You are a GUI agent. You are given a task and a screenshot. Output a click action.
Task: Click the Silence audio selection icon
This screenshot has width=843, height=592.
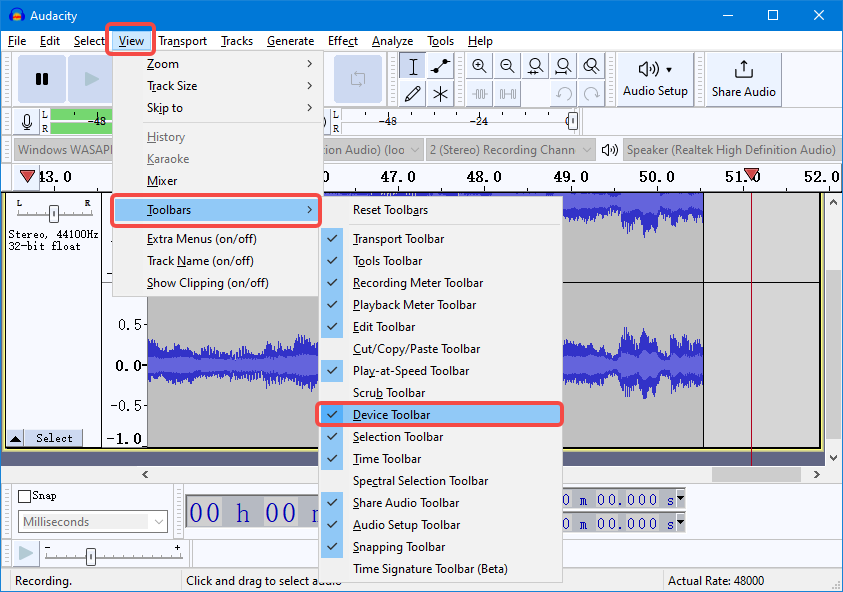507,94
